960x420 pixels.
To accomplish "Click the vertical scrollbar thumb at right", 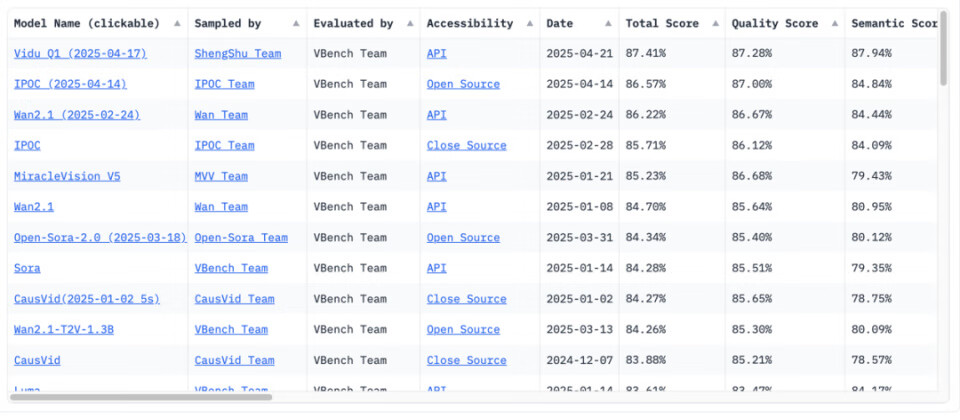I will 943,48.
